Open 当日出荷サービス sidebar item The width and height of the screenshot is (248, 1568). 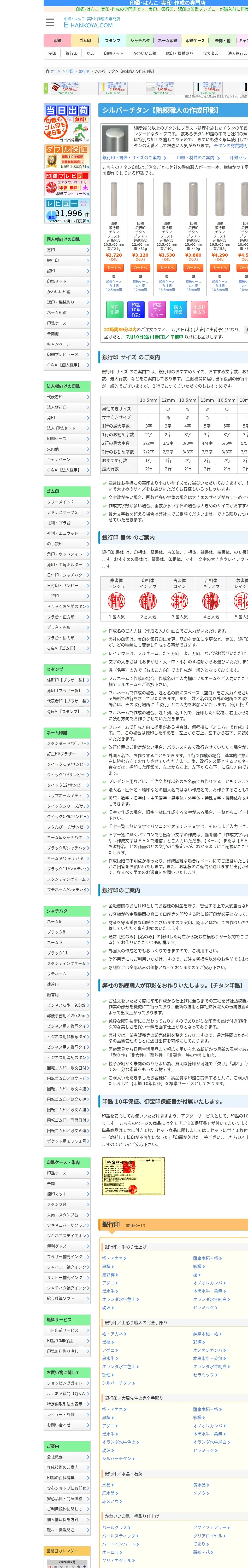pos(67,1331)
